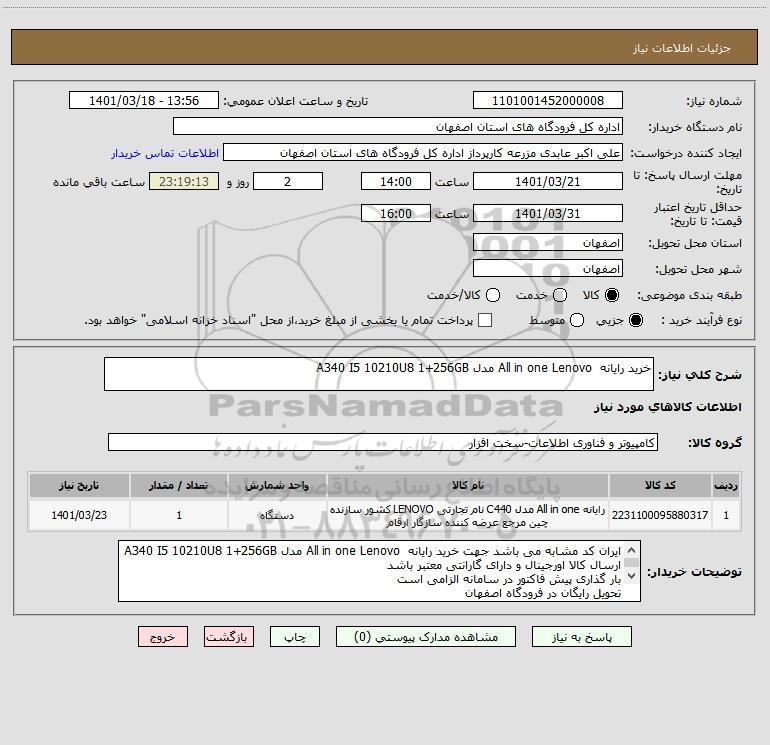Select the خدمت radio button
Image resolution: width=770 pixels, height=745 pixels.
pos(560,295)
